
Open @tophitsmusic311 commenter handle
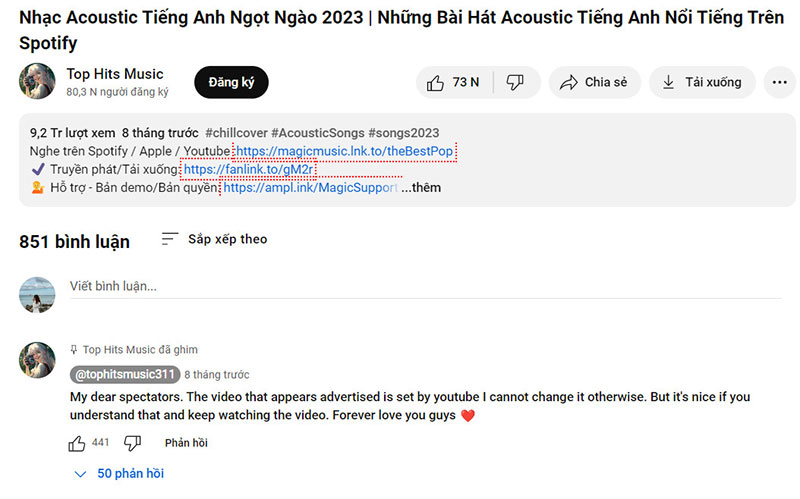point(125,375)
